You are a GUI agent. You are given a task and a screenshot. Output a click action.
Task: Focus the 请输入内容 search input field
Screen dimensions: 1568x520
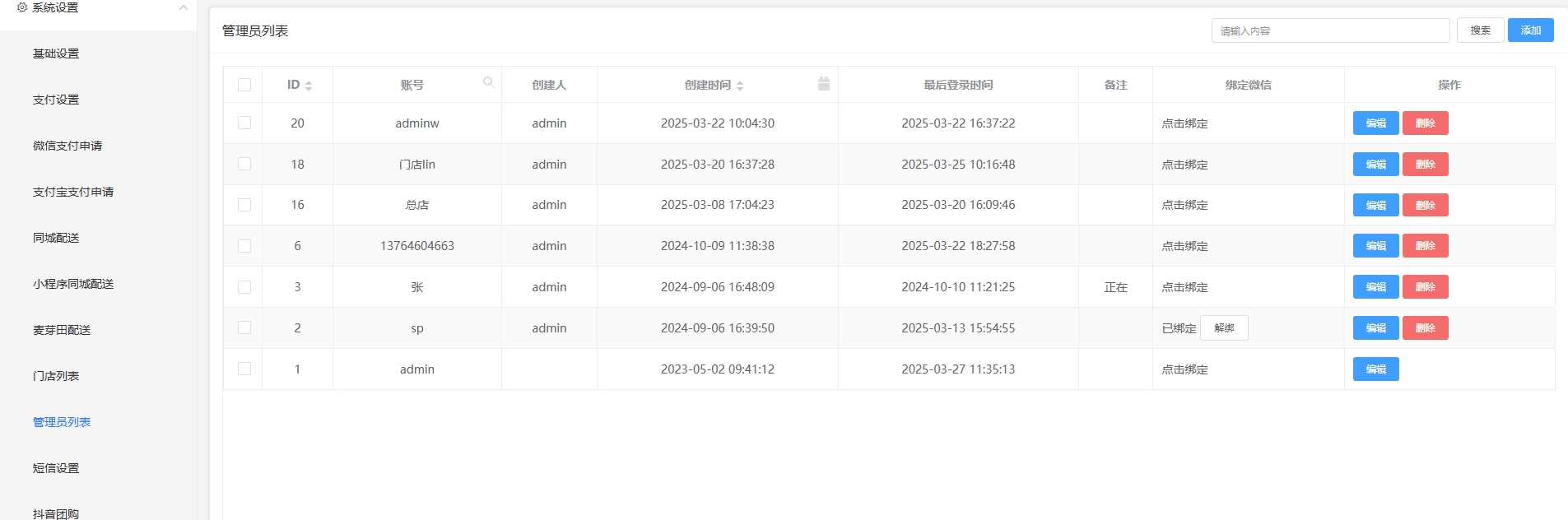pos(1330,30)
